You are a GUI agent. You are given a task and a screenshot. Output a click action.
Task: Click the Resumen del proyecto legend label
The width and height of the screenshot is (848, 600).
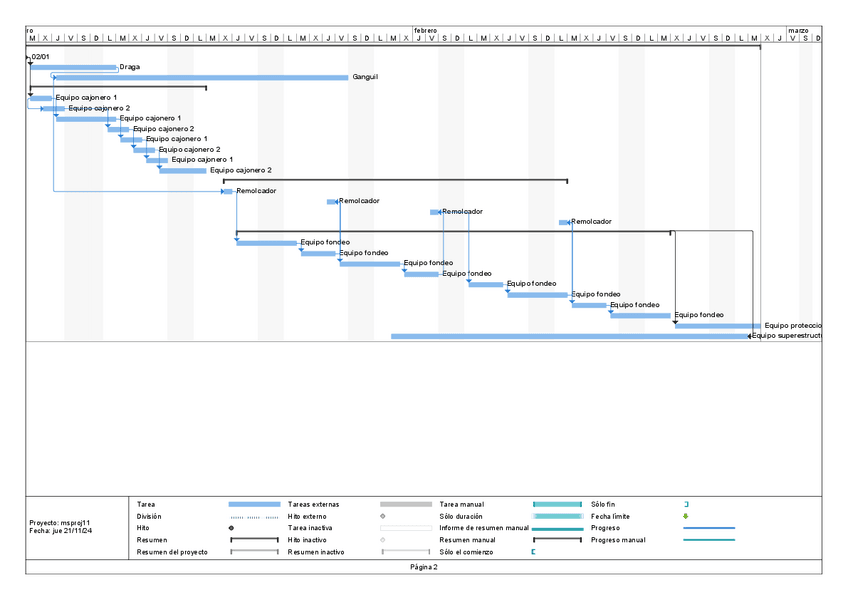(x=172, y=552)
